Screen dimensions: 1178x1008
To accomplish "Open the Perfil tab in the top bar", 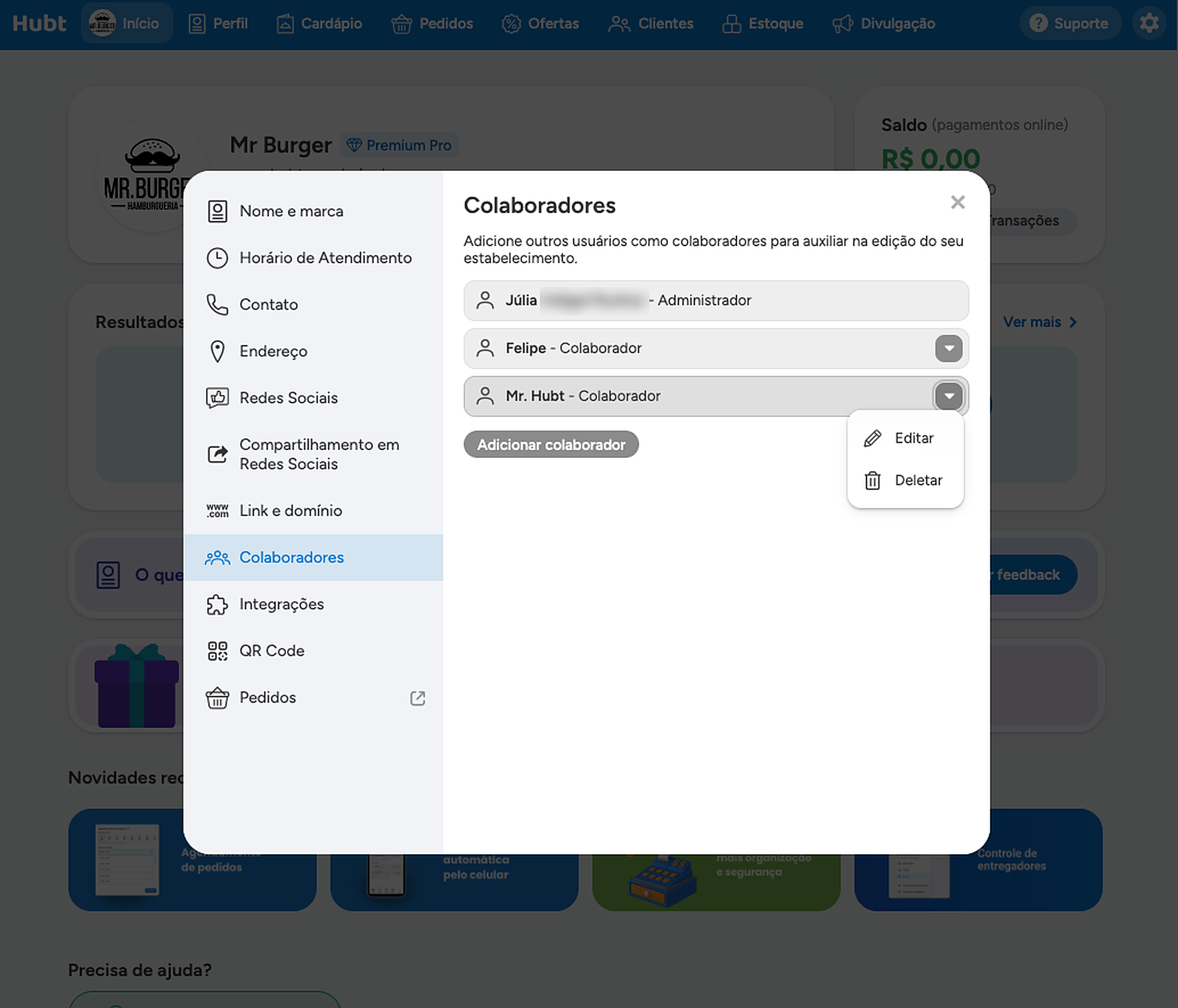I will click(x=218, y=23).
